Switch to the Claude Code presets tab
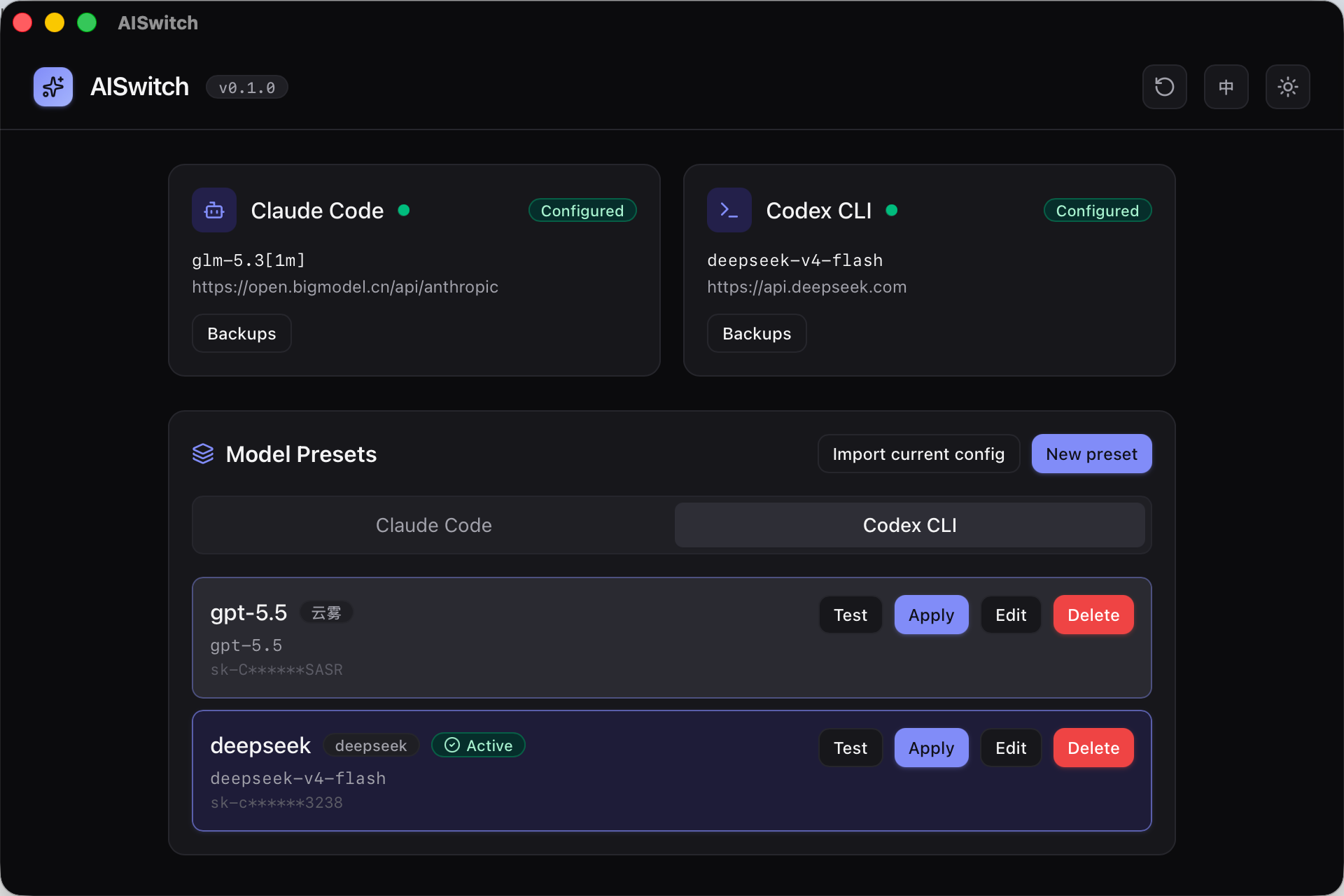The height and width of the screenshot is (896, 1344). tap(434, 525)
